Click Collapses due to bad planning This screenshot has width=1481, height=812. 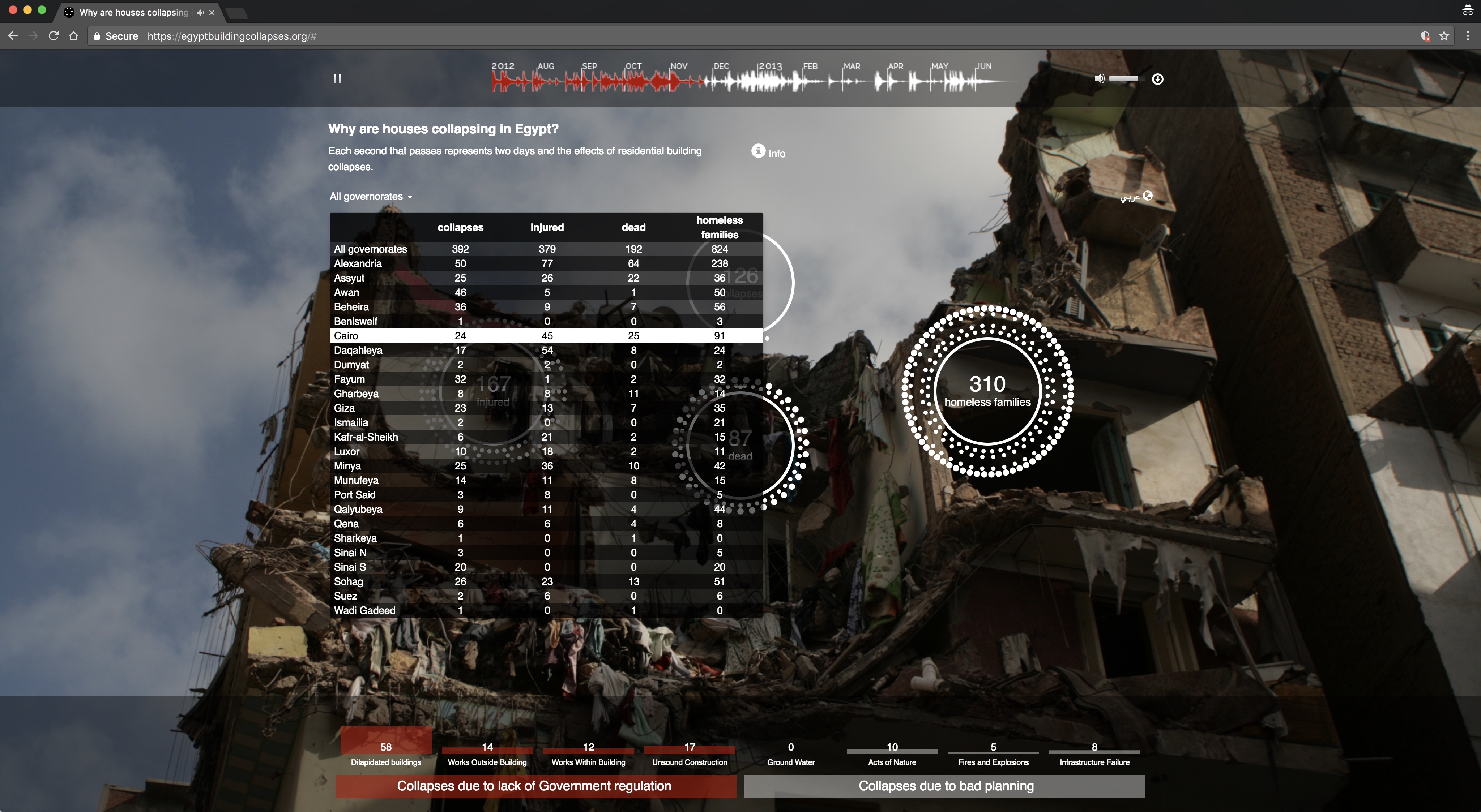(x=944, y=786)
